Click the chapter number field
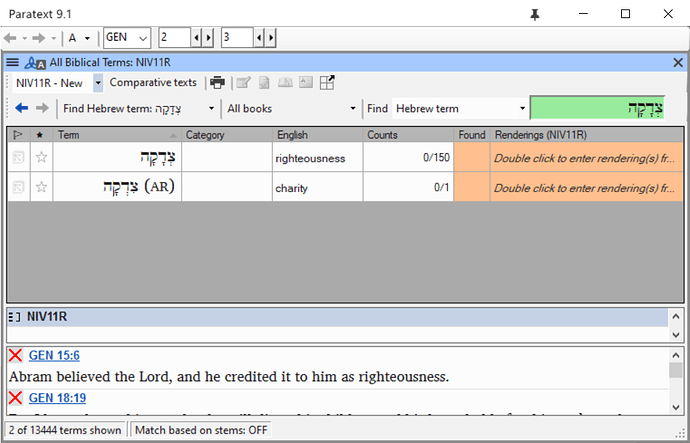 click(175, 38)
